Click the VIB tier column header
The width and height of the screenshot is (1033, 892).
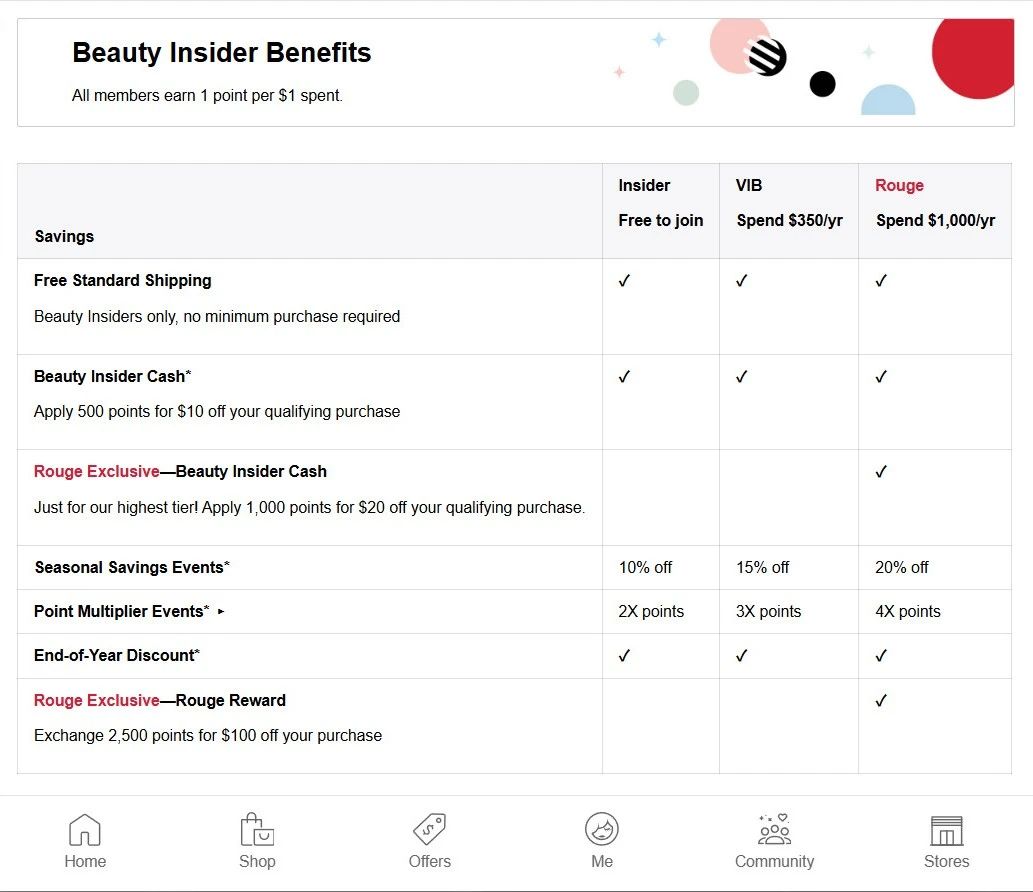(749, 186)
